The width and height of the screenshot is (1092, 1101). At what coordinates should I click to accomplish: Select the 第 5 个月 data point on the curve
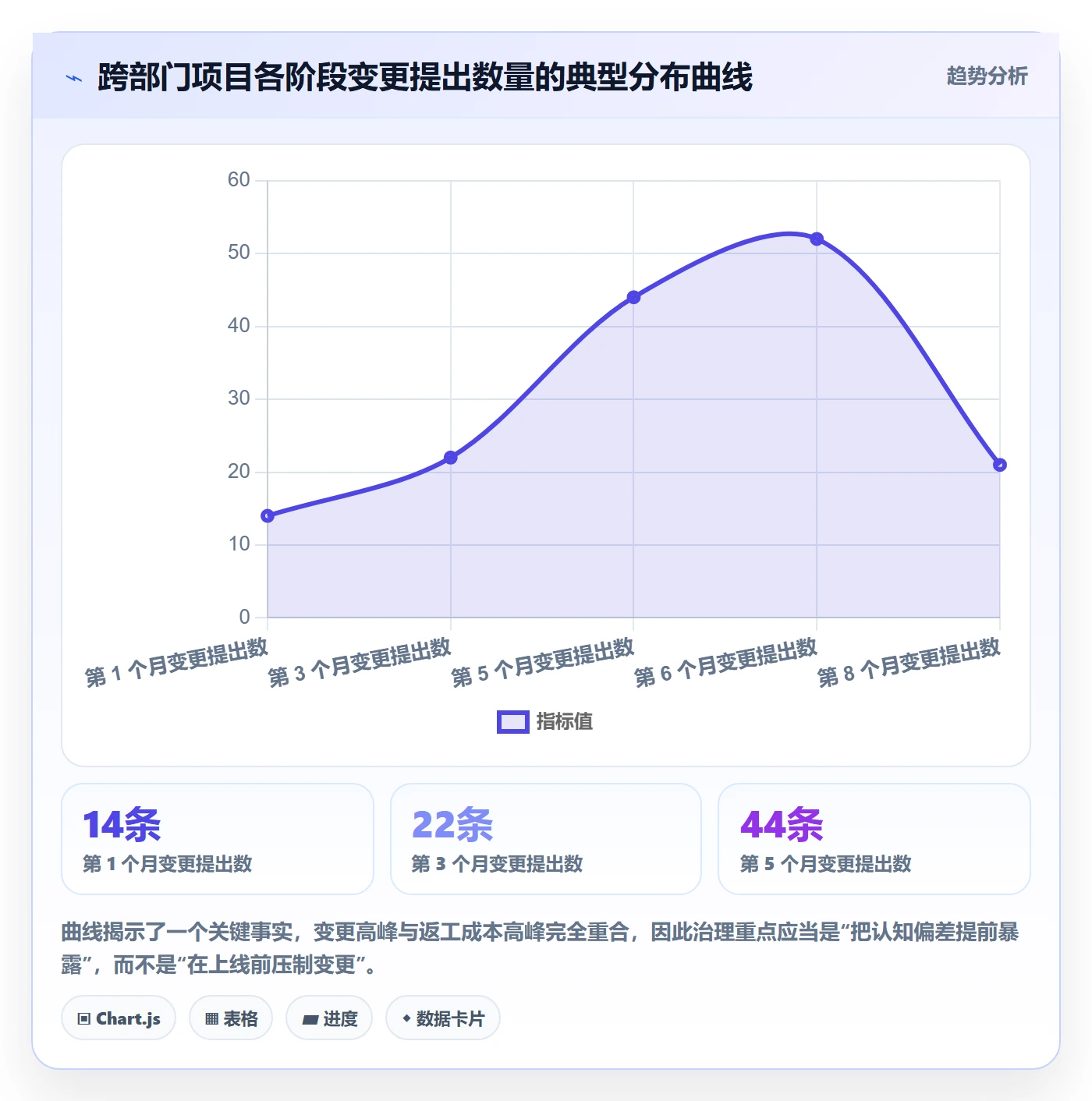click(633, 297)
